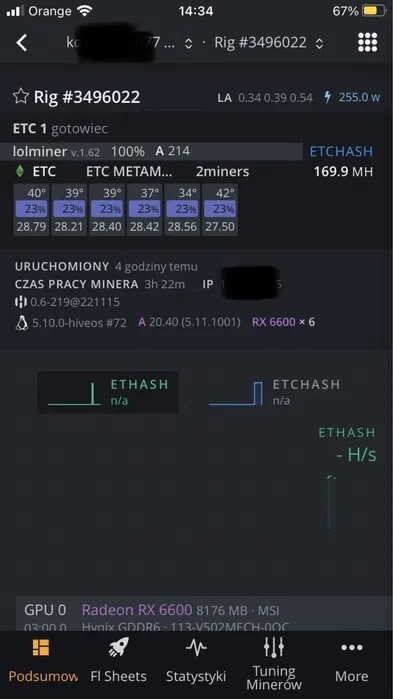Tap the lightning power consumption icon
Screen dimensions: 393x699
328,97
